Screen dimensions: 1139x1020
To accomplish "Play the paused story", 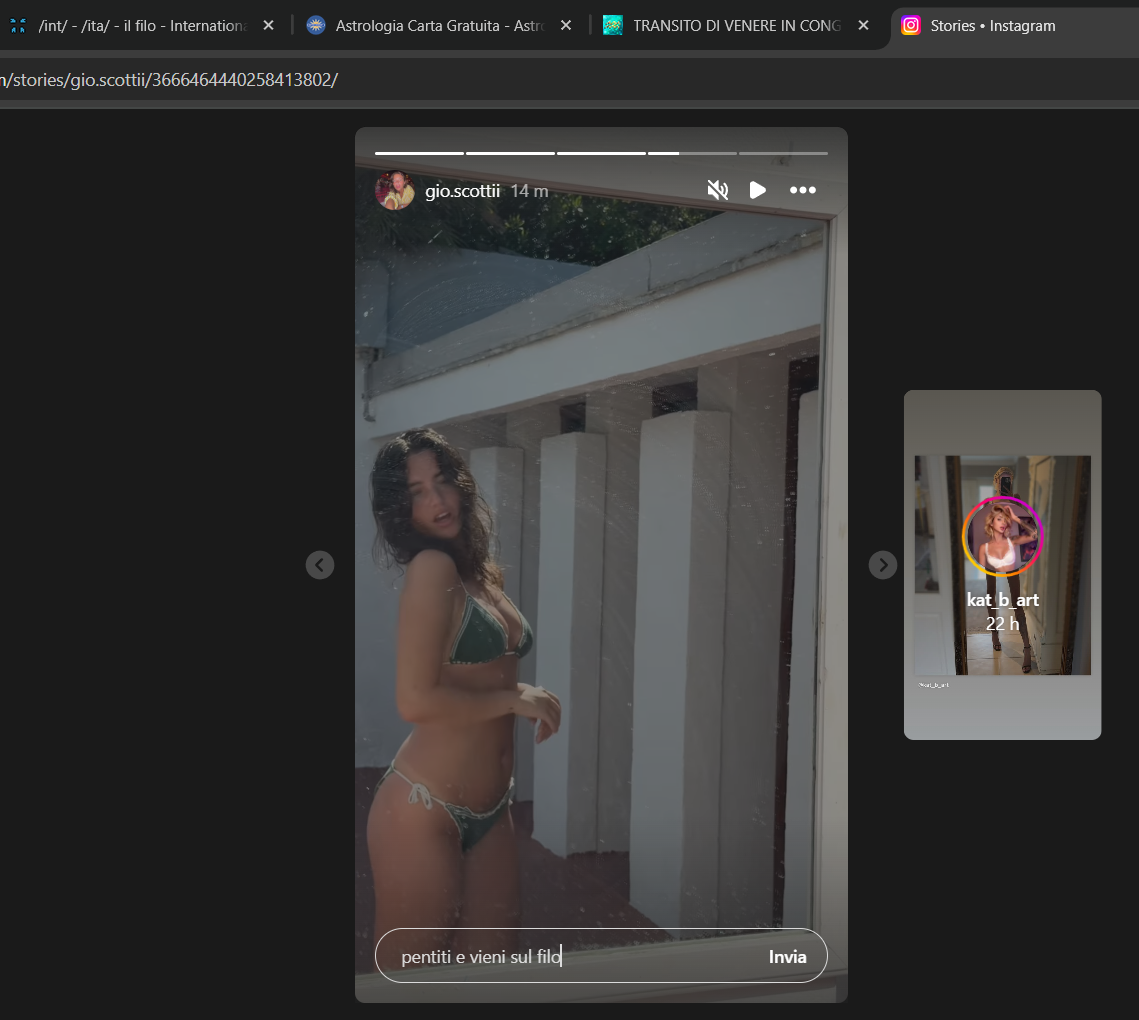I will pos(758,190).
